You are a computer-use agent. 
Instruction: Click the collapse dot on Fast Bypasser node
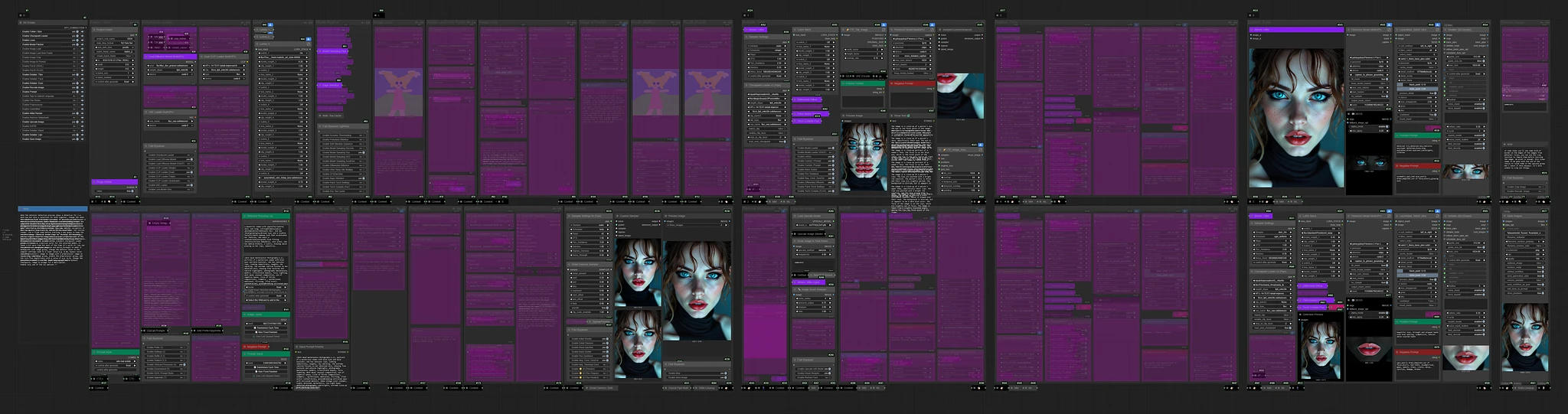point(146,145)
